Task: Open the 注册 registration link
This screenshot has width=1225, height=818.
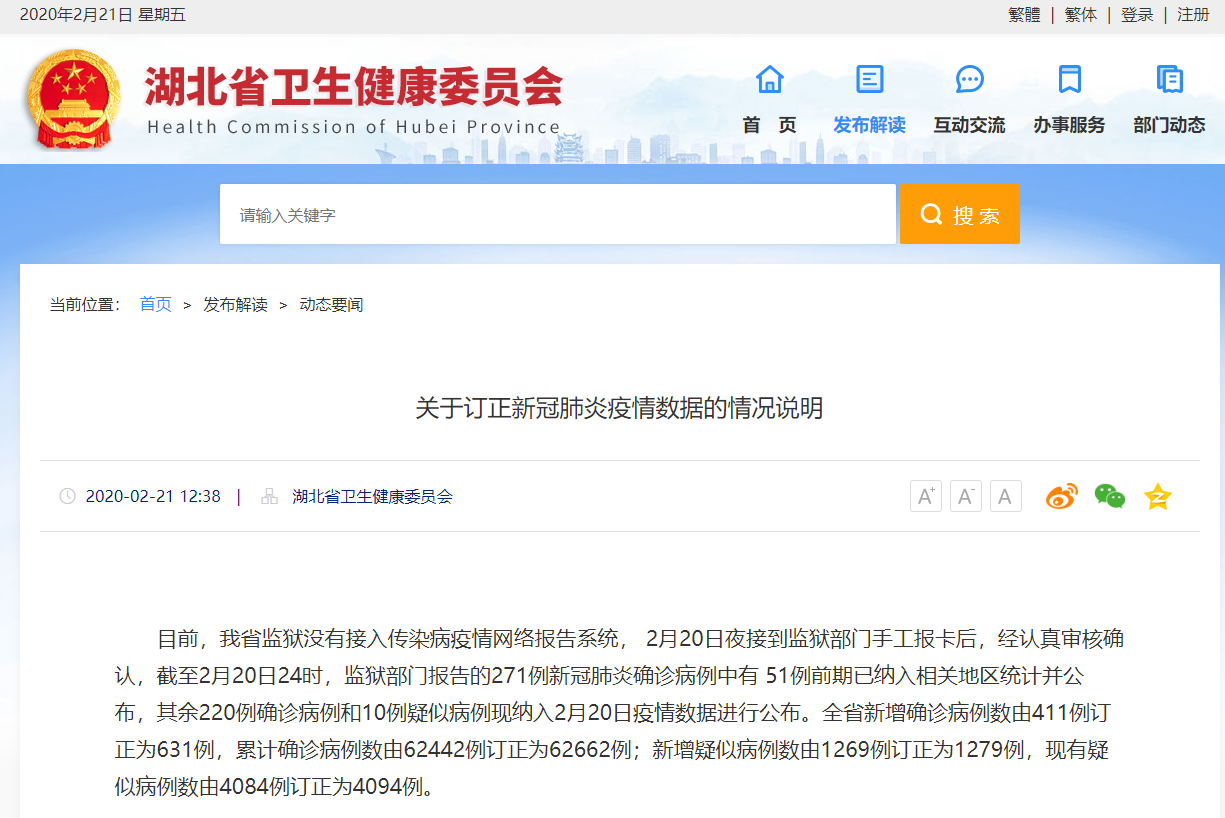Action: click(1192, 15)
